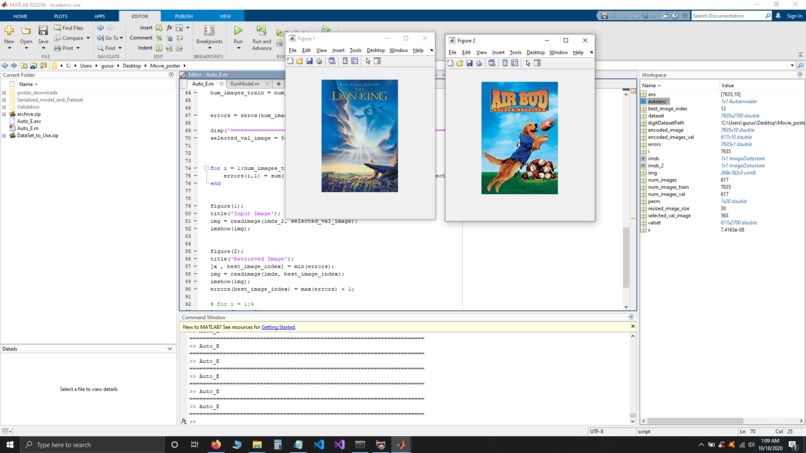
Task: Click Run and Advance
Action: point(262,38)
